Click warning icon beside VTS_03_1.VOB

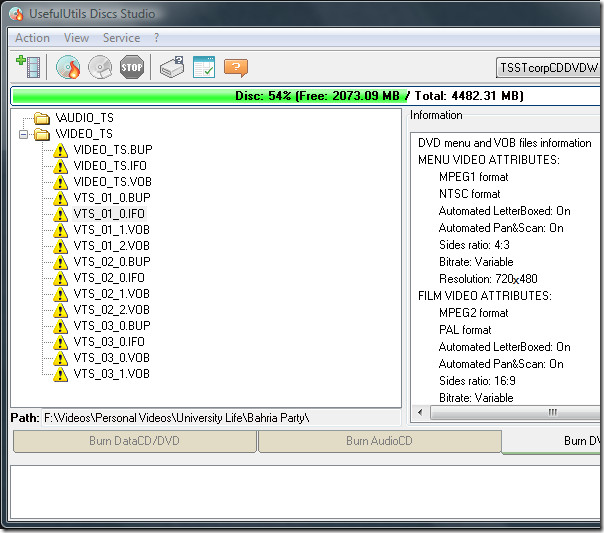60,374
